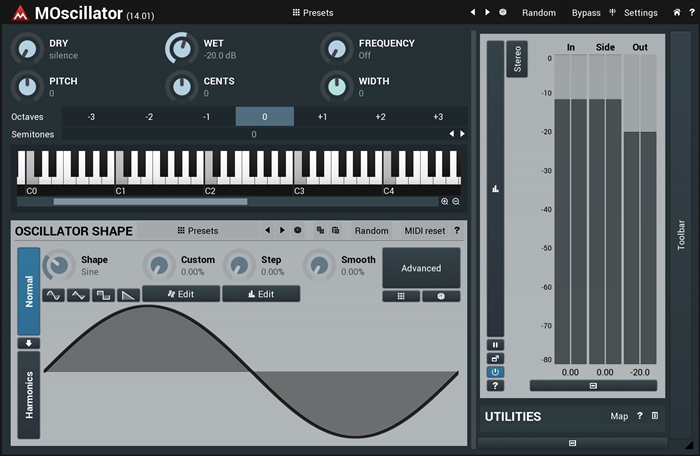This screenshot has width=700, height=456.
Task: Select octave +2
Action: pos(380,117)
